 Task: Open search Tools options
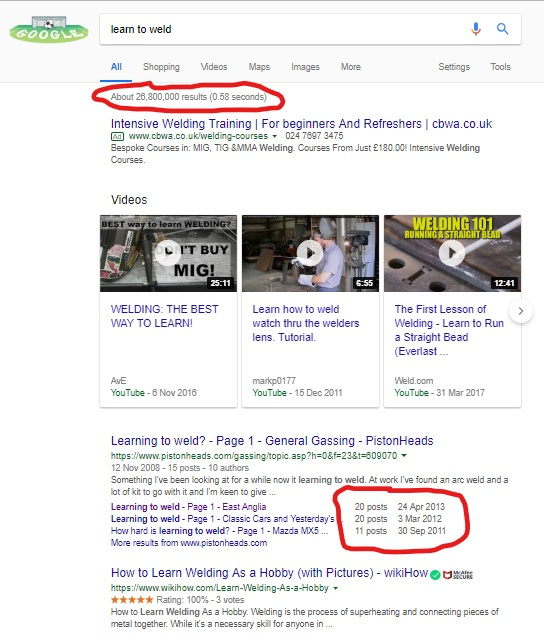point(500,67)
